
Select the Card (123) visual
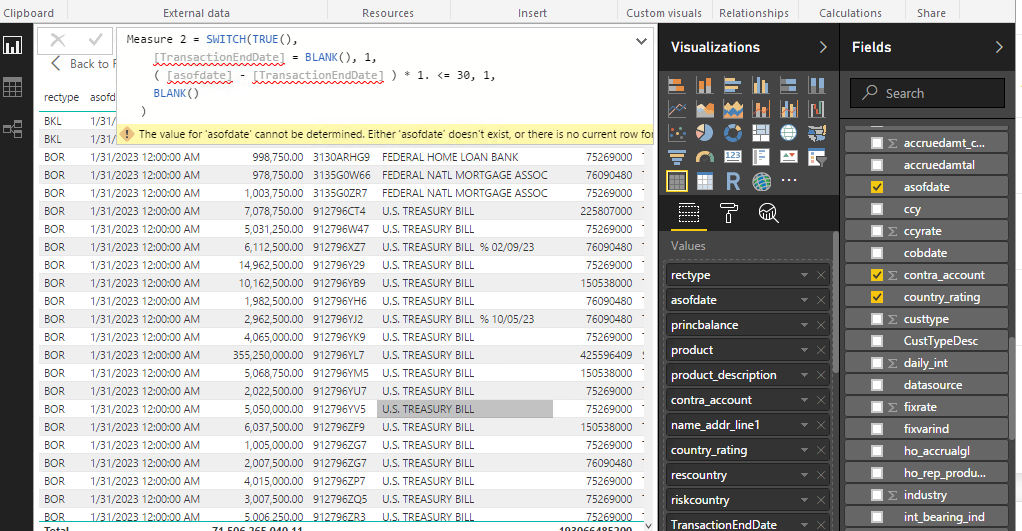pyautogui.click(x=733, y=157)
